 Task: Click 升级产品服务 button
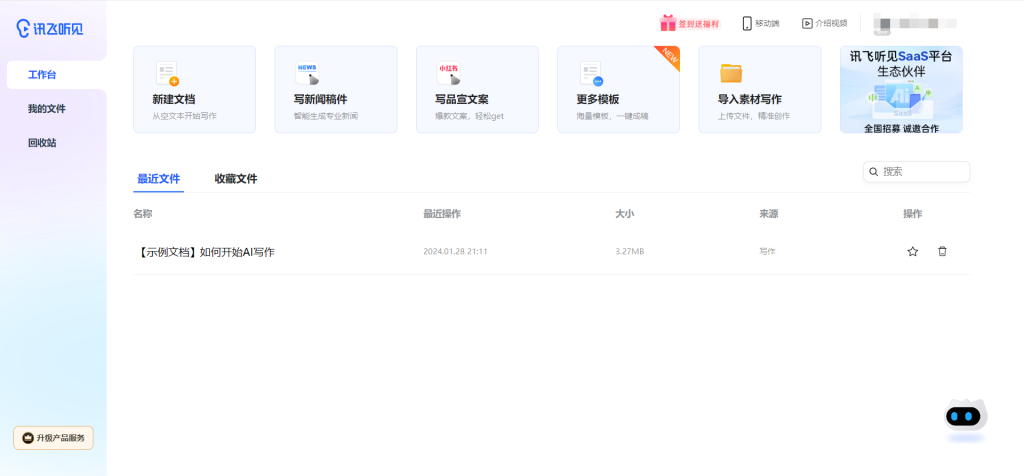(x=54, y=438)
